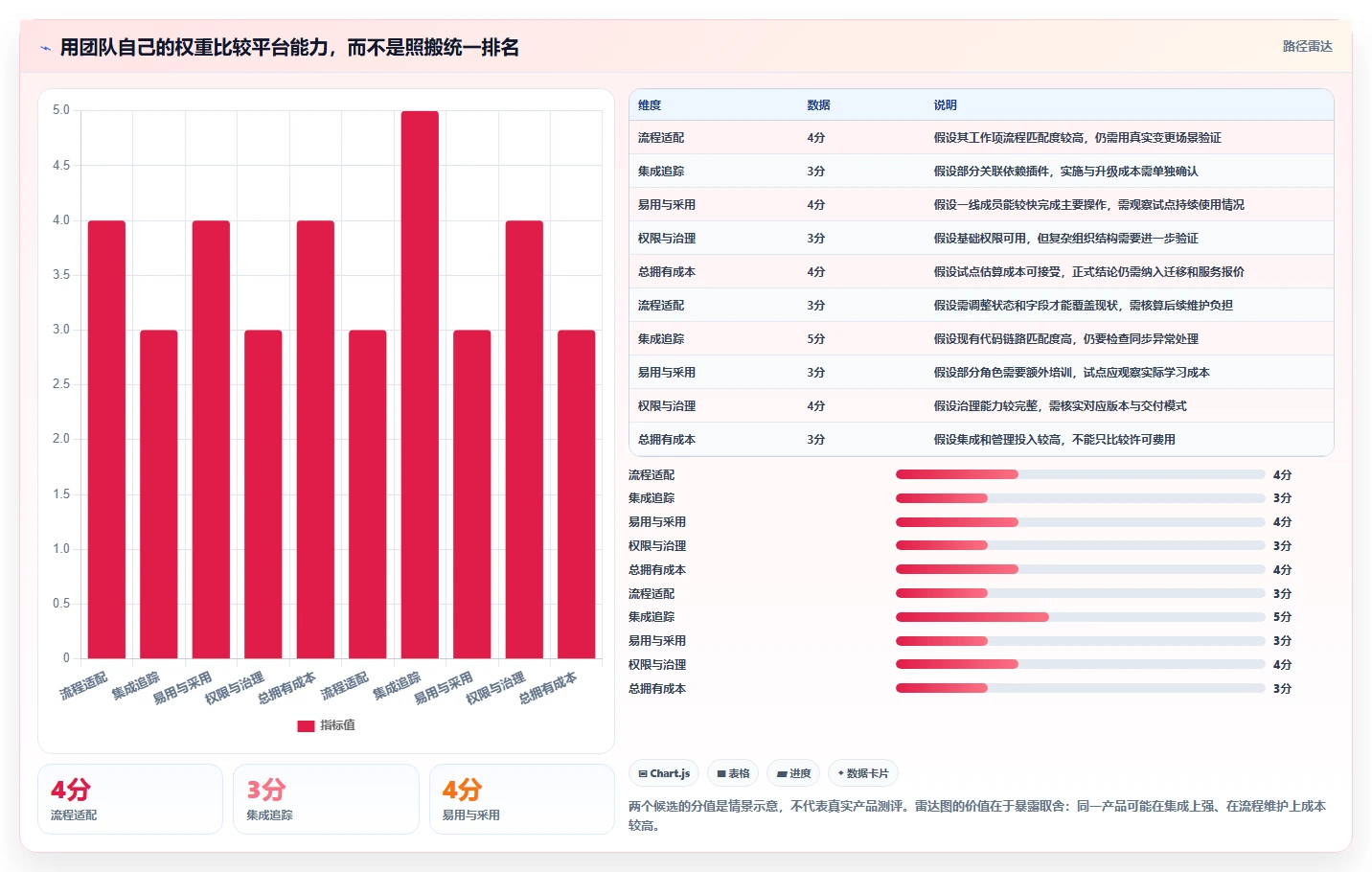1372x872 pixels.
Task: Toggle the 指标值 legend swatch
Action: point(306,725)
